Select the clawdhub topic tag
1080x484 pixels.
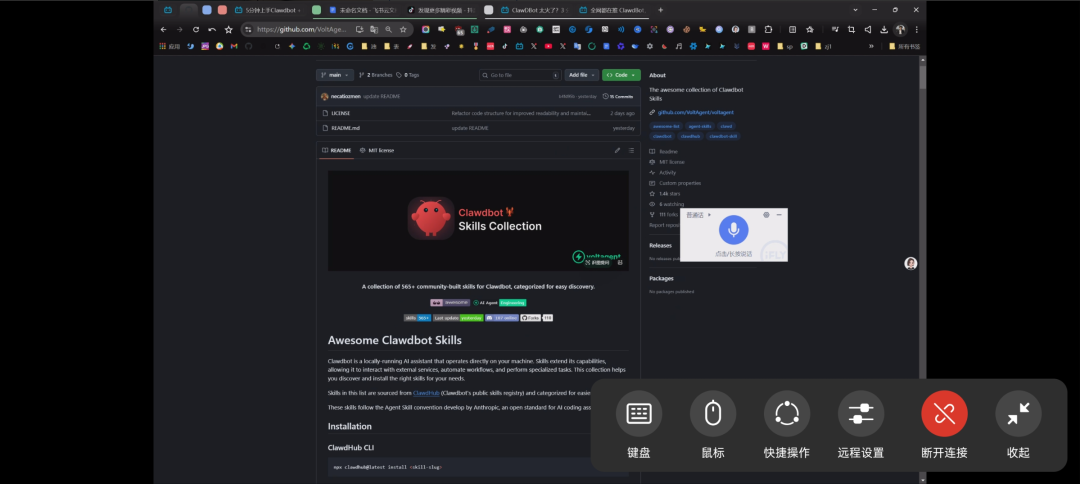click(690, 136)
